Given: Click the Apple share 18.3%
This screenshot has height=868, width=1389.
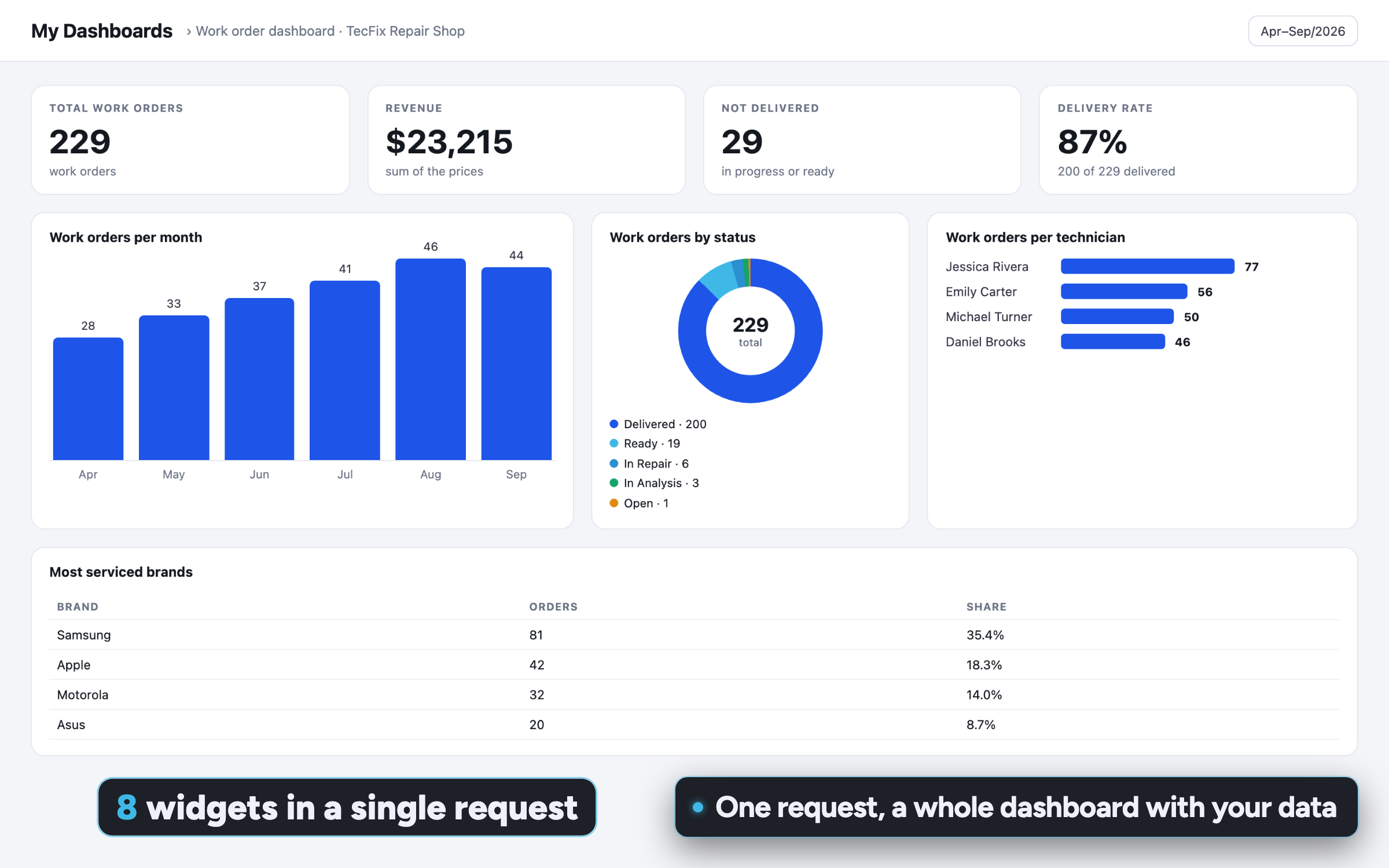Looking at the screenshot, I should click(984, 665).
